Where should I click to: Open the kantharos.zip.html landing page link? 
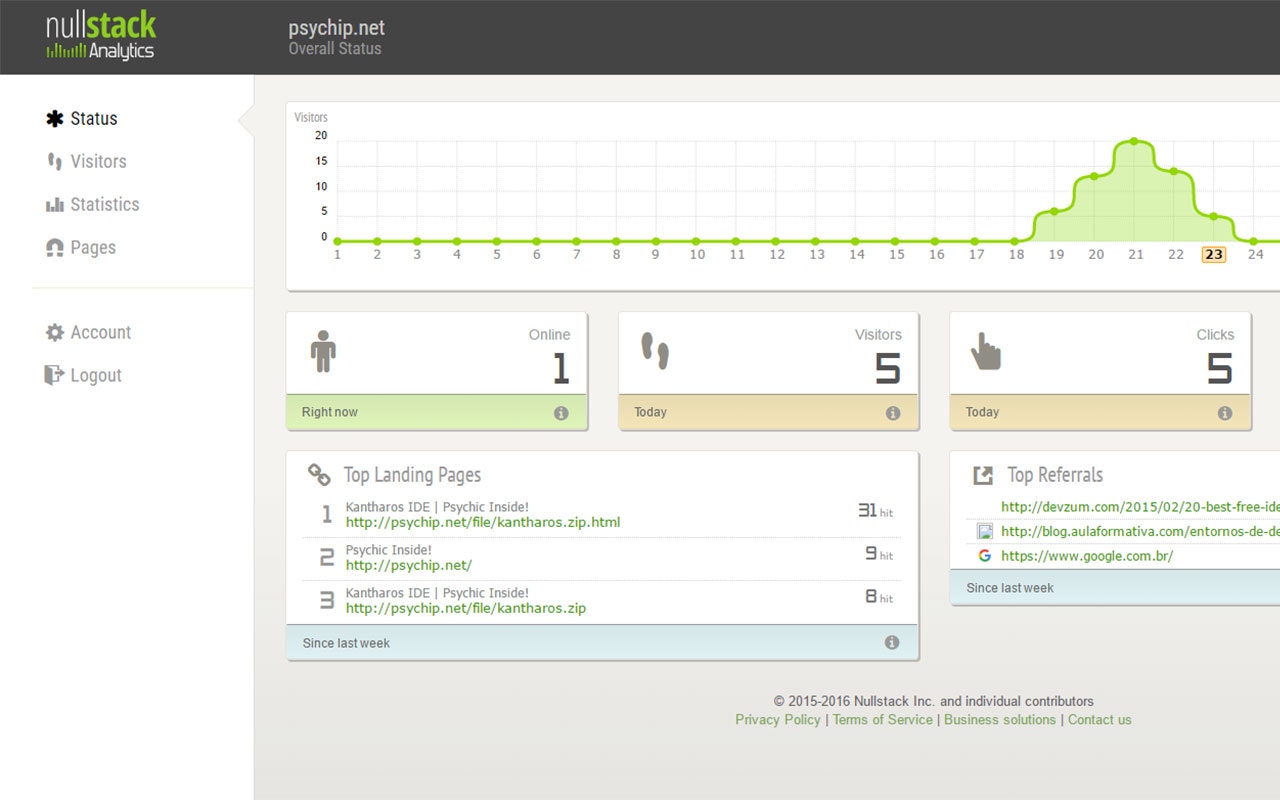coord(484,522)
